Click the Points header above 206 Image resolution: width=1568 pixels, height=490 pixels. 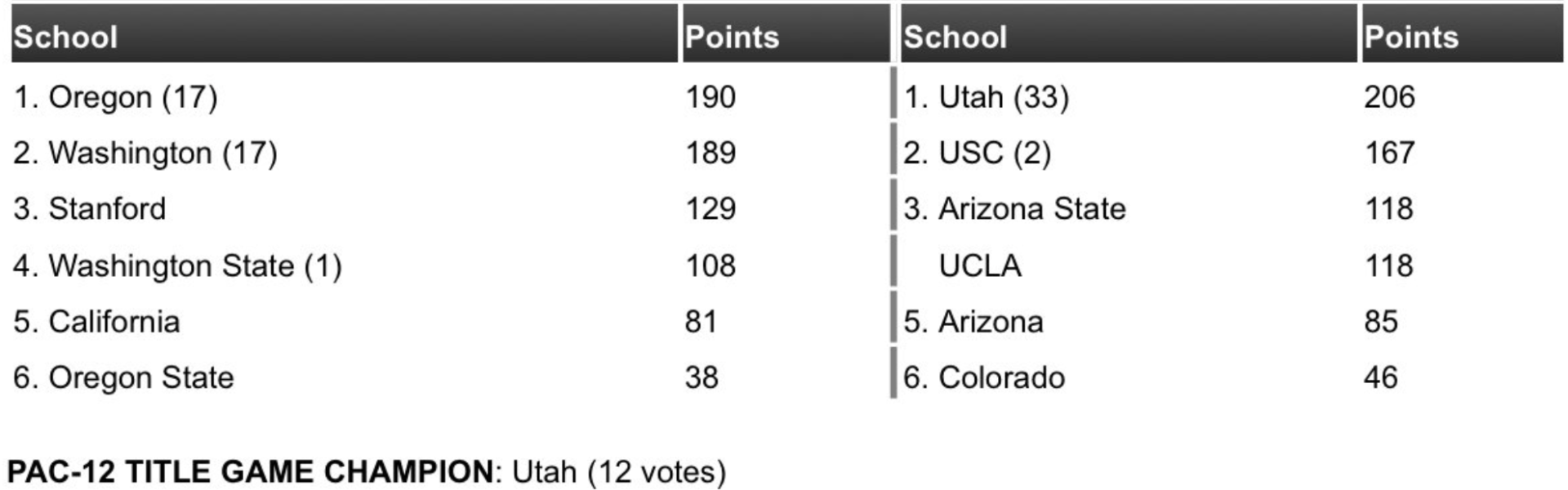coord(1411,37)
